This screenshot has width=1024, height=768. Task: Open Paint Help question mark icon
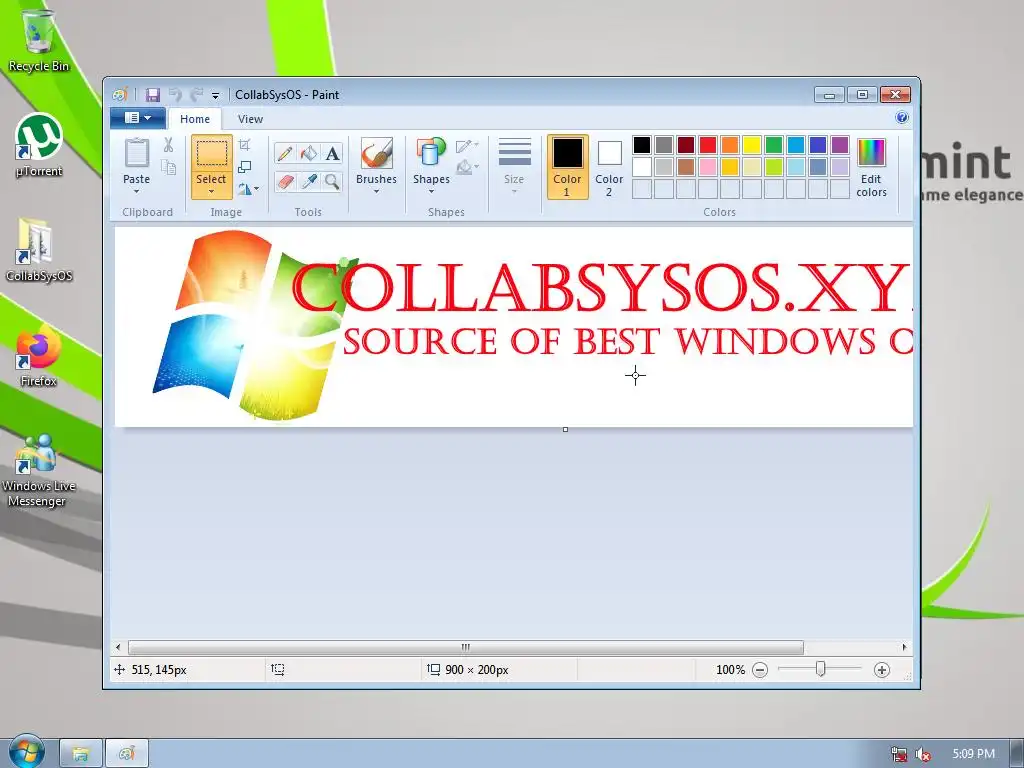(x=902, y=118)
